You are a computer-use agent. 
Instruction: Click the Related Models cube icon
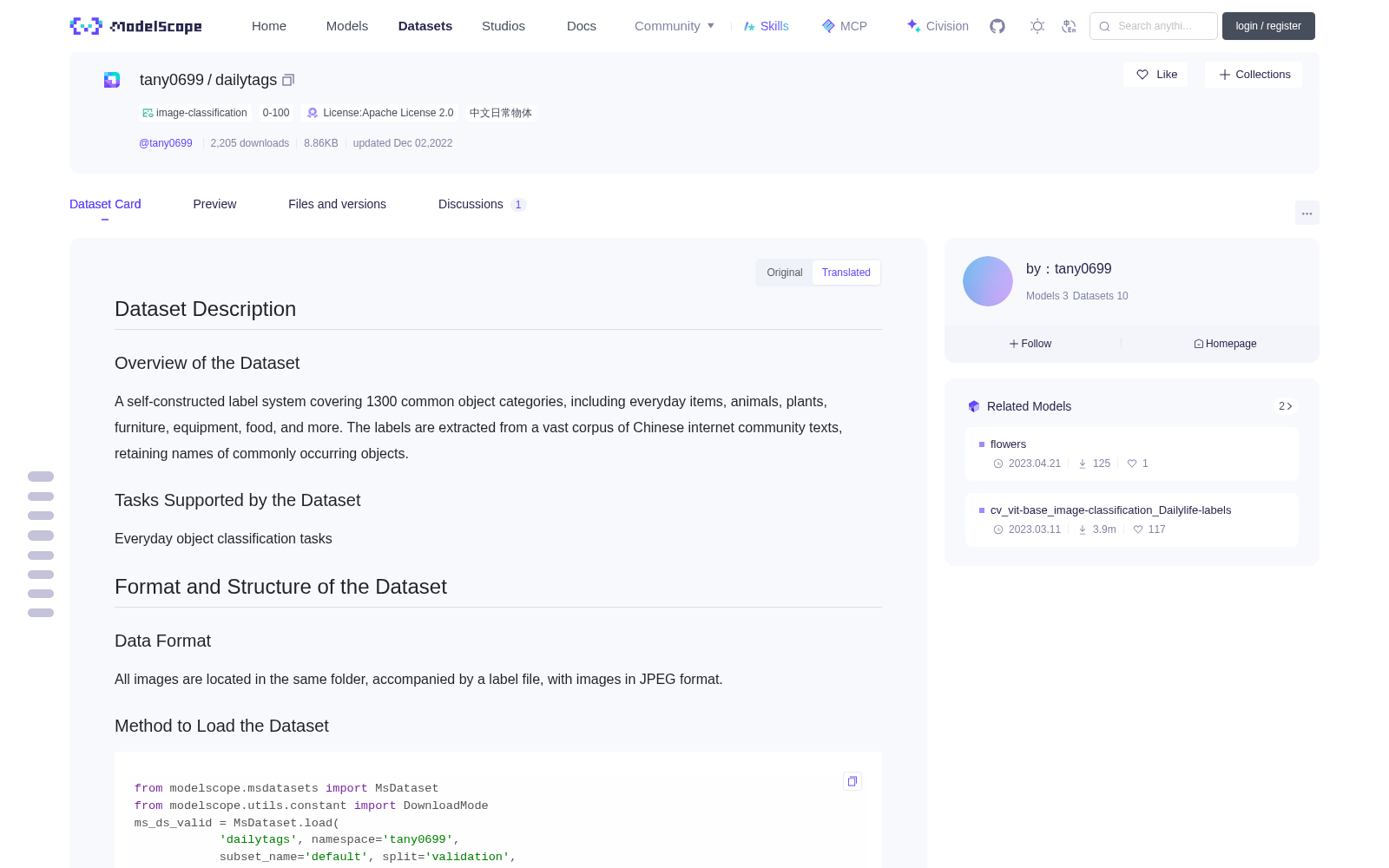974,406
